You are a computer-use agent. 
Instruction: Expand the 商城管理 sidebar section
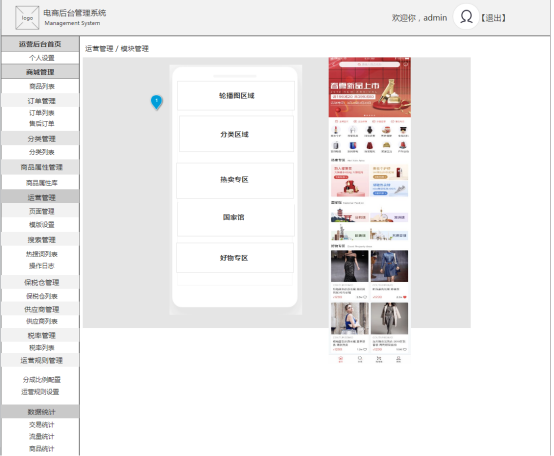coord(41,72)
